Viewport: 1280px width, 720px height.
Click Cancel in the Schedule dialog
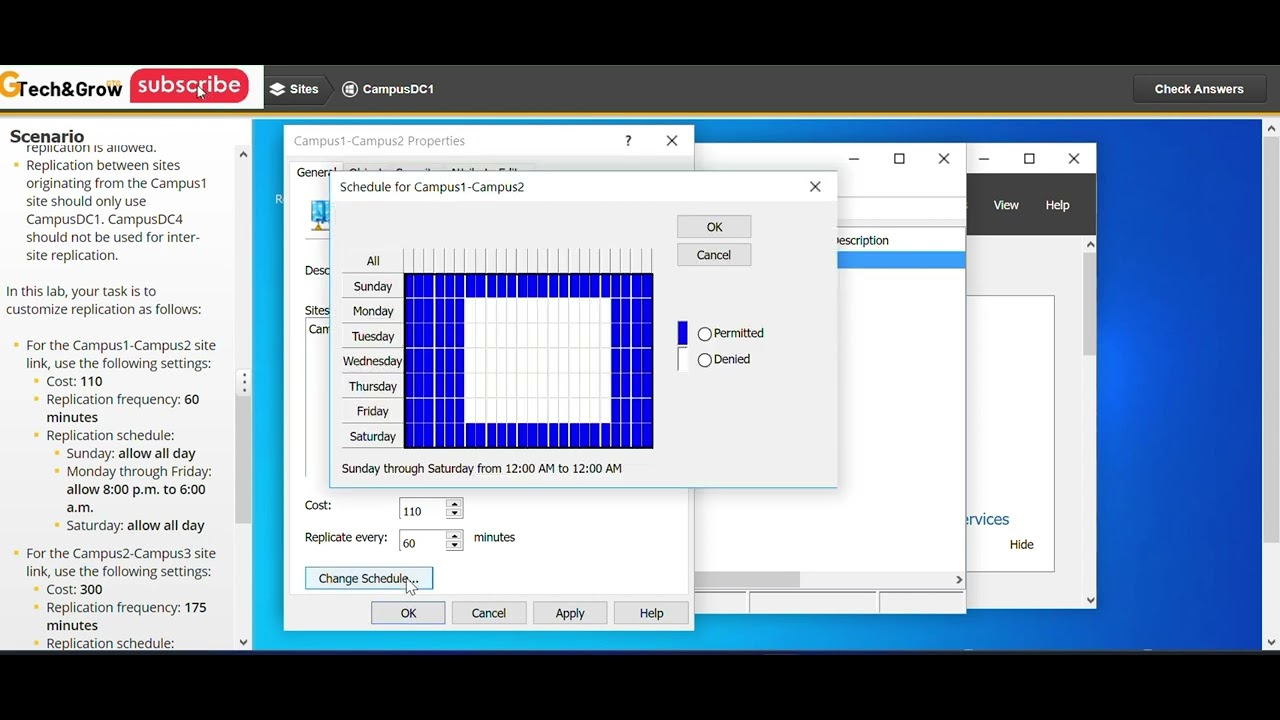pos(714,255)
